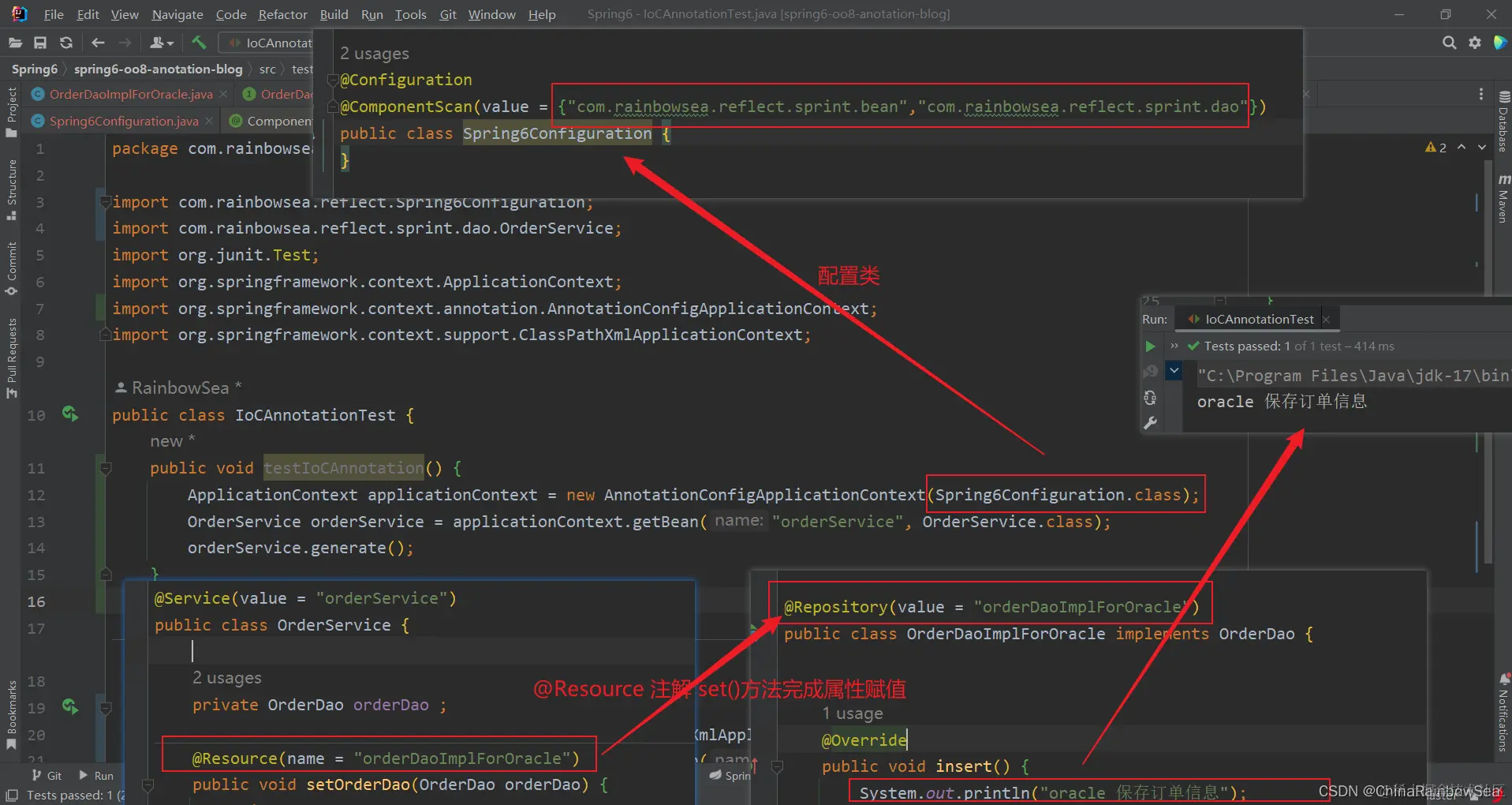
Task: Click the warnings indicator showing 2
Action: coord(1435,148)
